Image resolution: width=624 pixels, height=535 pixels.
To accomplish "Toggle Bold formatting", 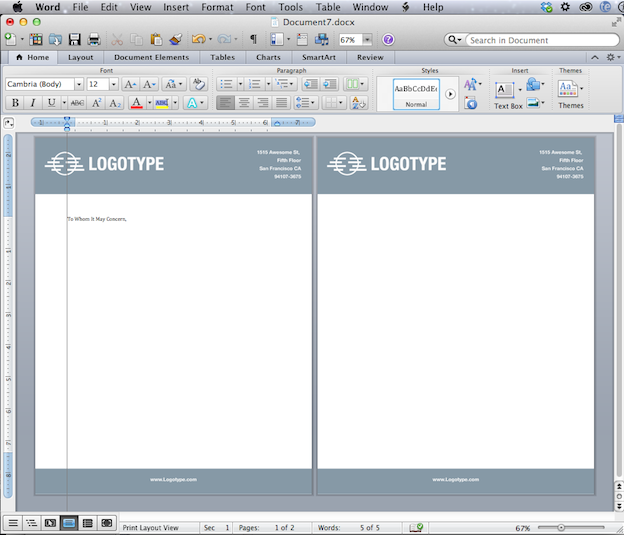I will [x=15, y=103].
